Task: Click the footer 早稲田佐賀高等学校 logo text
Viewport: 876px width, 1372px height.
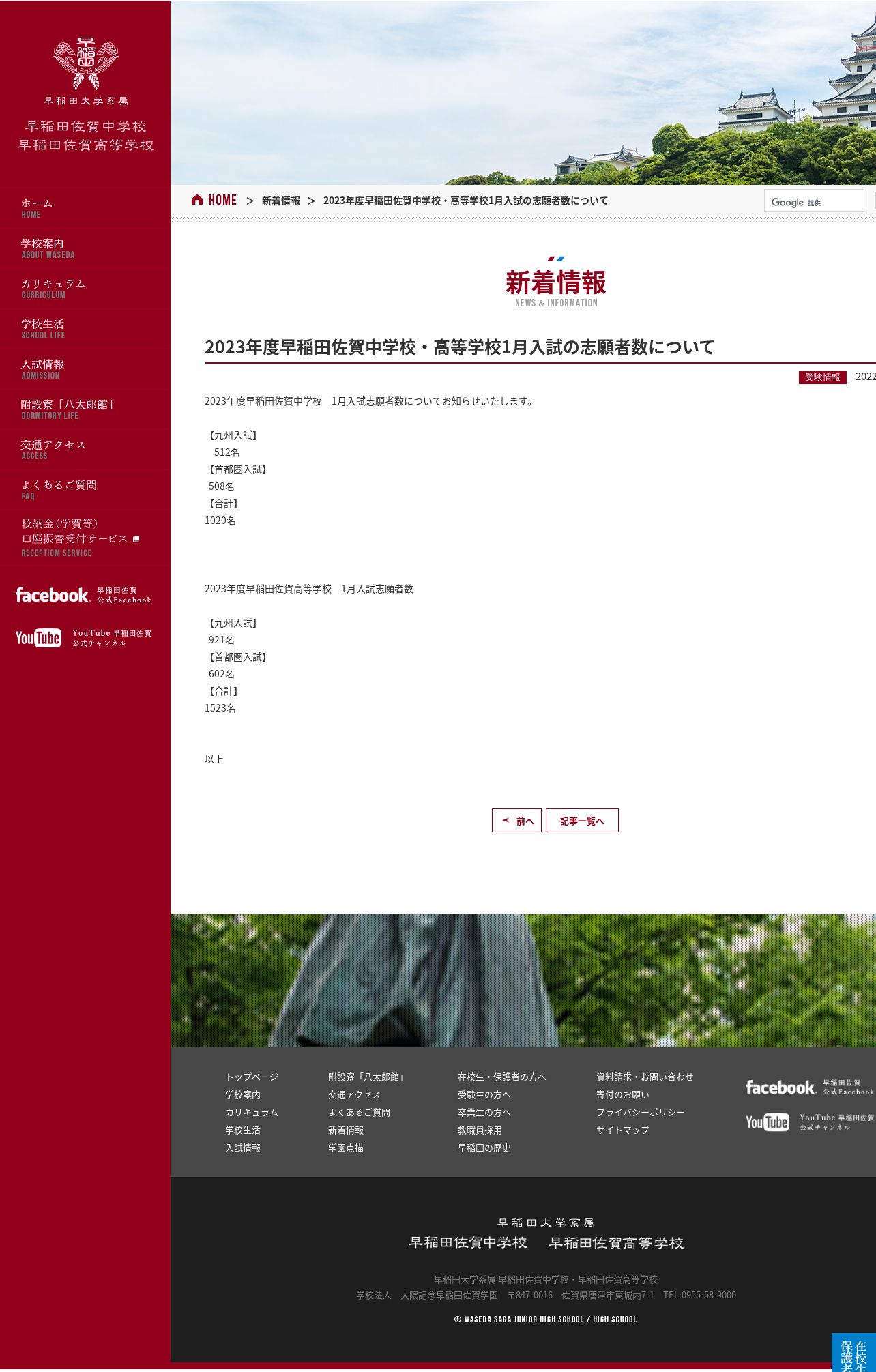Action: (616, 1242)
